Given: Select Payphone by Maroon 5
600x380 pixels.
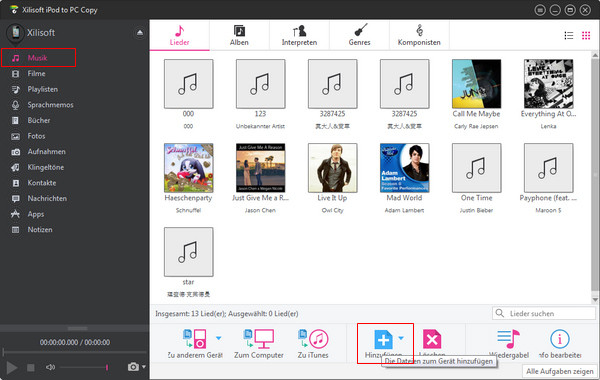Looking at the screenshot, I should click(x=548, y=168).
